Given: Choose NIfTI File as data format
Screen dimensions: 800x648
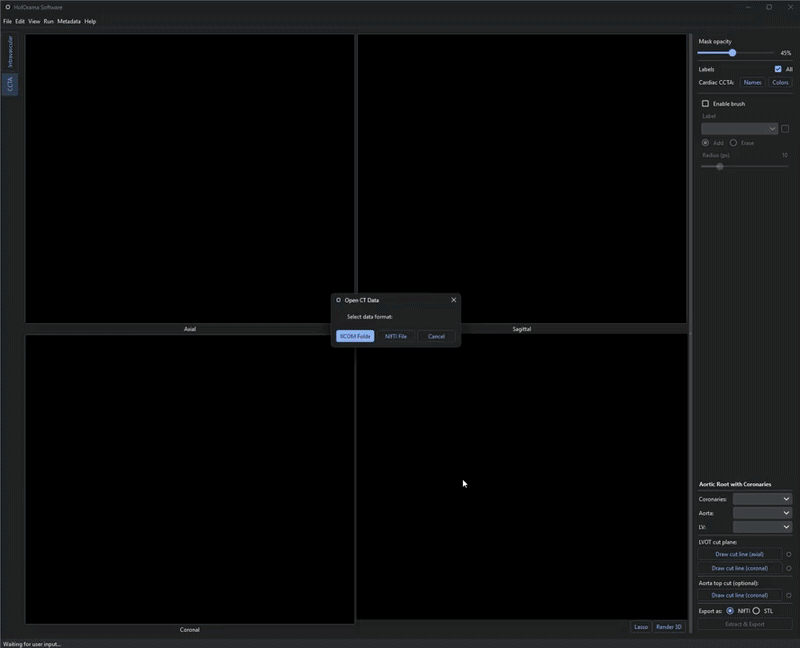Looking at the screenshot, I should (x=396, y=336).
